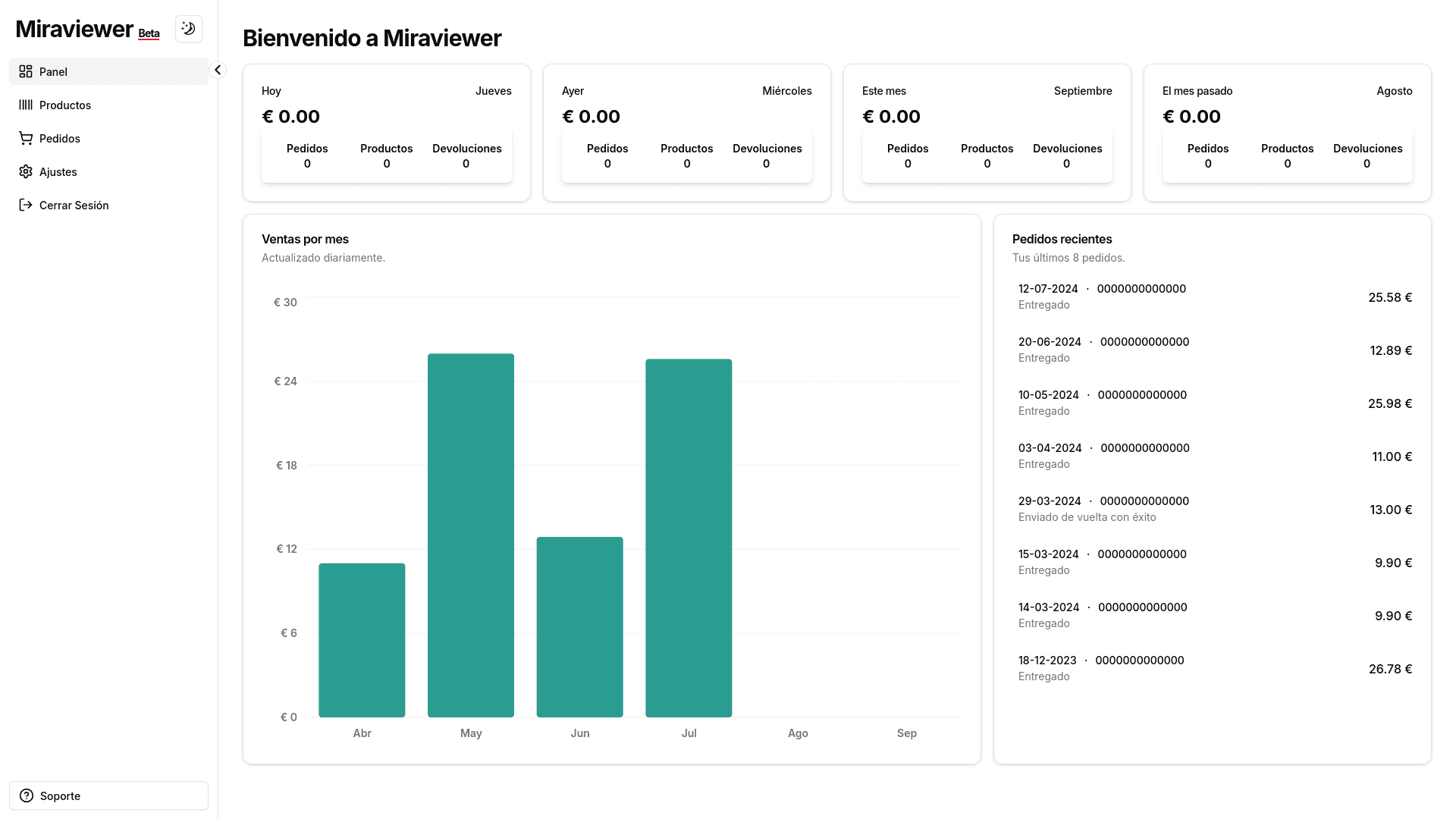1456x819 pixels.
Task: Click the Ajustes gear icon
Action: 26,171
